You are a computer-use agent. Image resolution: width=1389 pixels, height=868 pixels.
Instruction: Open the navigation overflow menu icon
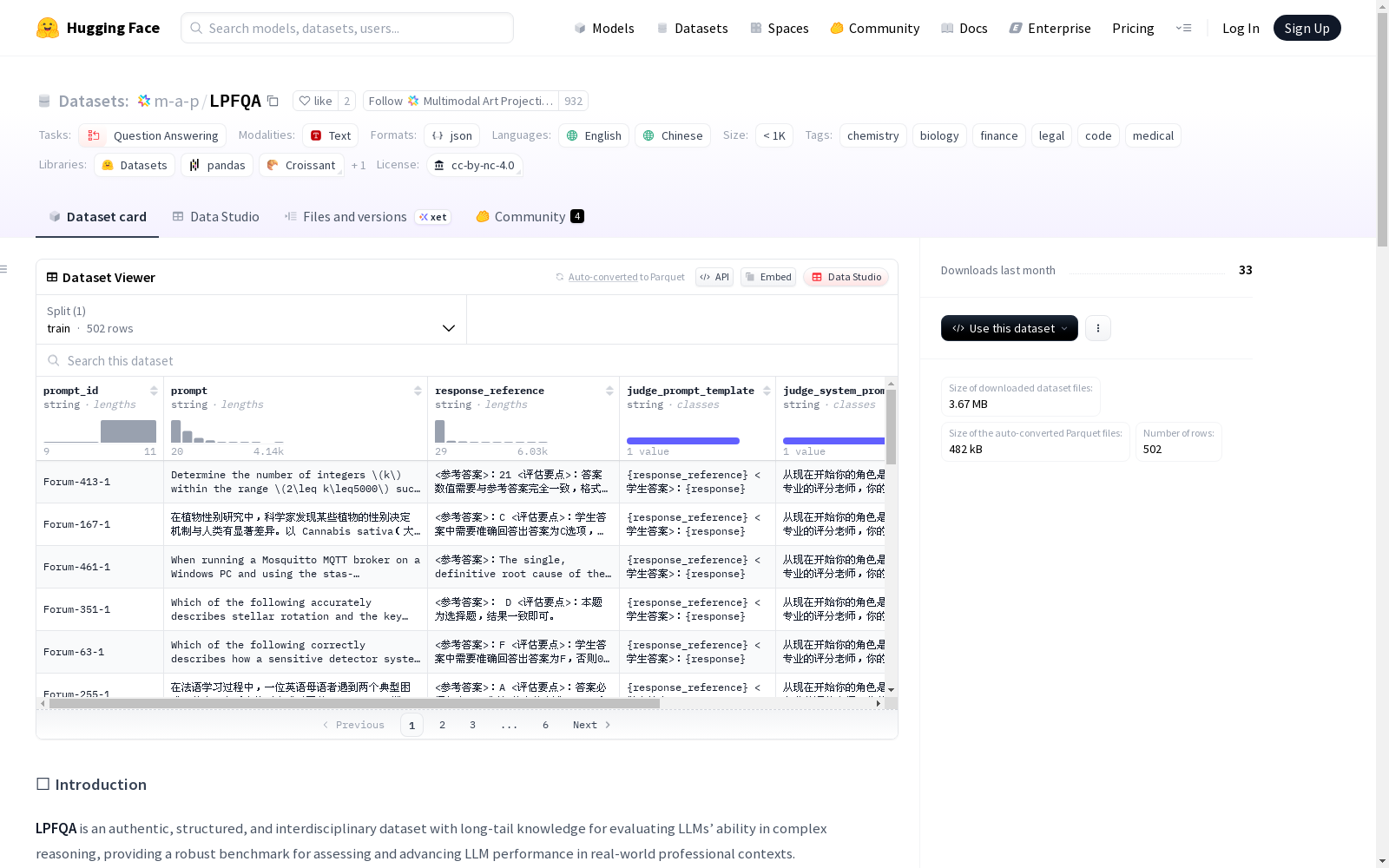(x=1183, y=28)
